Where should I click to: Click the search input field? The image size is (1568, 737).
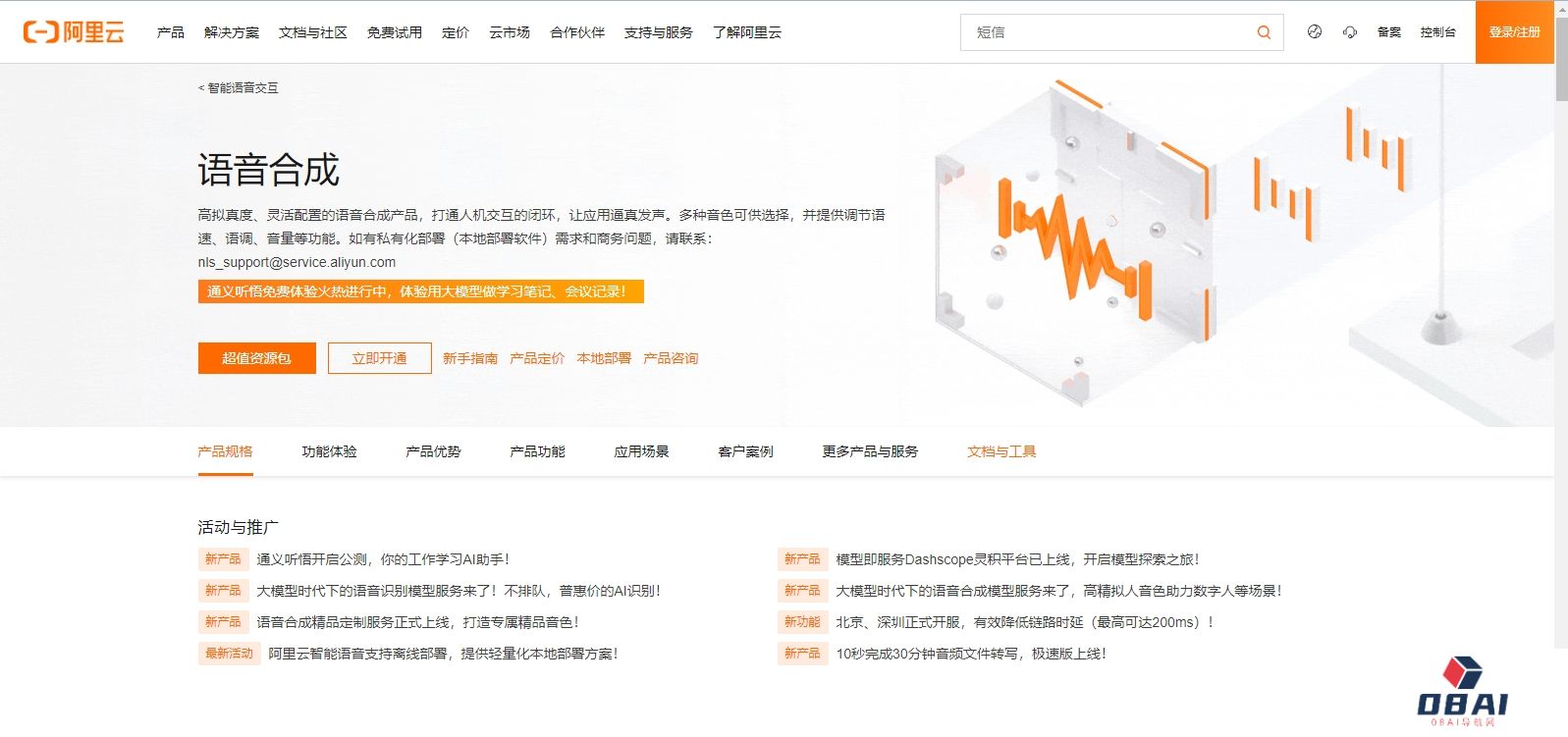pyautogui.click(x=1109, y=32)
